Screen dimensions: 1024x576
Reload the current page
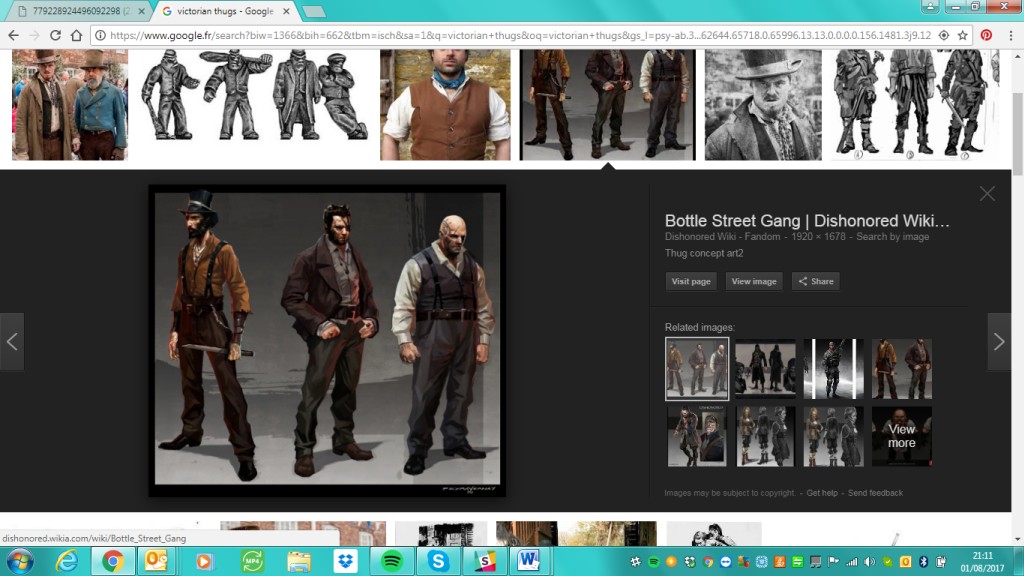pos(56,35)
